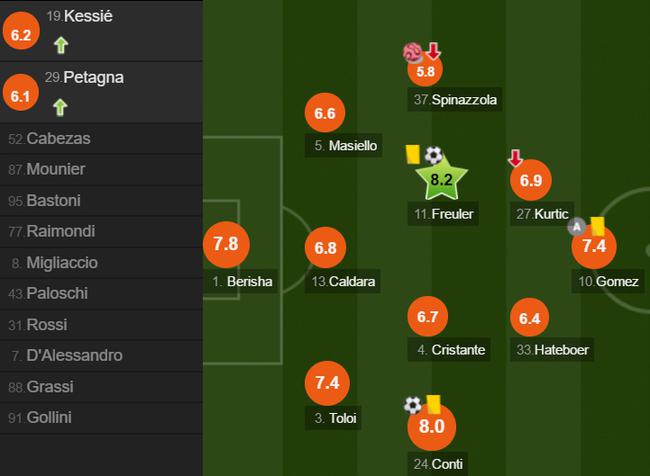
Task: Select bench player Paloschi in the list
Action: (x=101, y=294)
